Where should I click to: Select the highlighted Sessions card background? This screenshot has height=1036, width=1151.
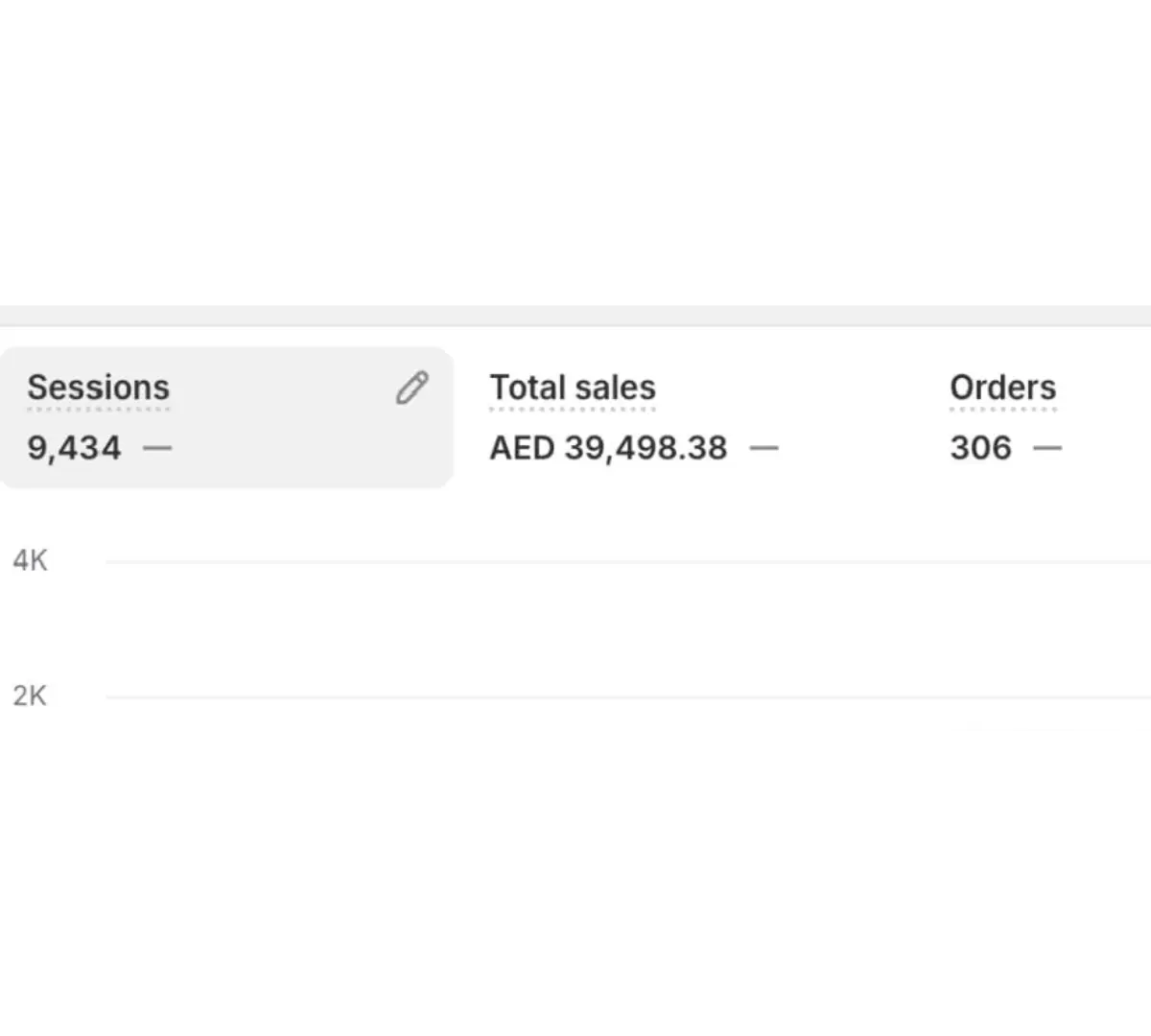click(226, 417)
